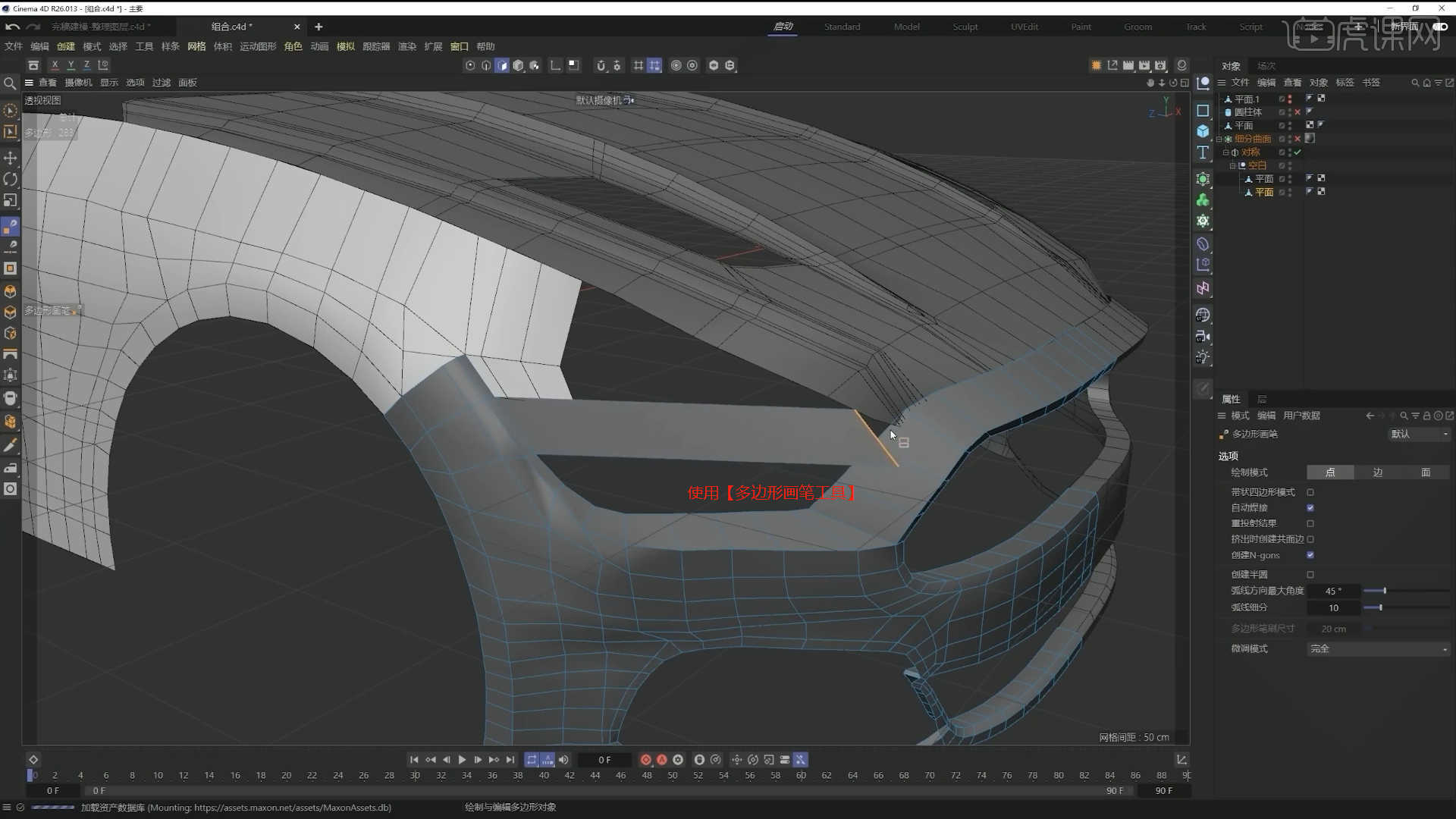
Task: Click Attribute Manager back arrow
Action: tap(1370, 416)
